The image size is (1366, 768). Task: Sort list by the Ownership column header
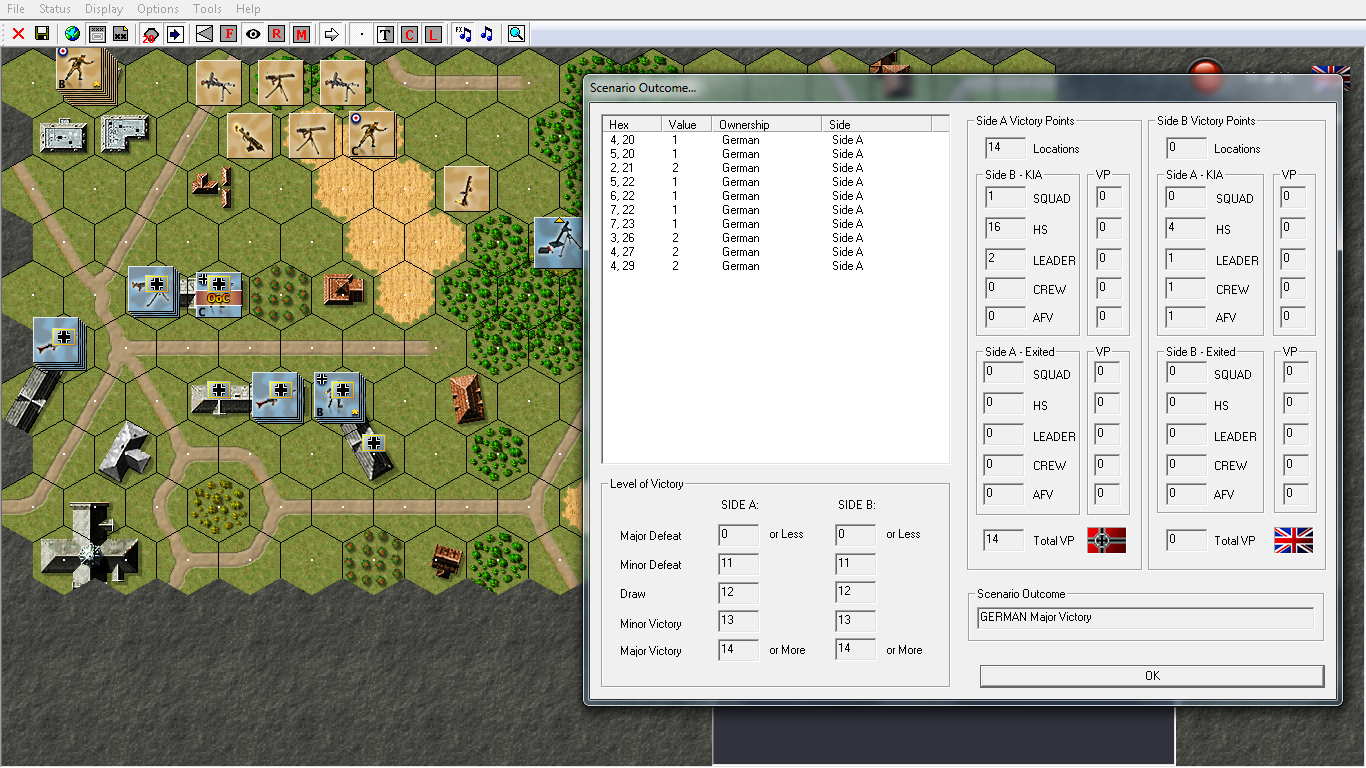[x=767, y=125]
